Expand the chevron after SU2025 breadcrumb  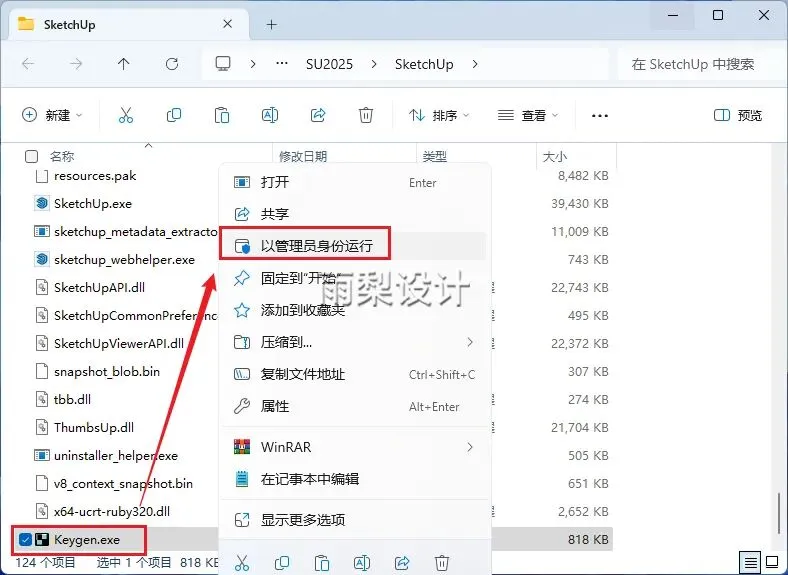coord(374,64)
